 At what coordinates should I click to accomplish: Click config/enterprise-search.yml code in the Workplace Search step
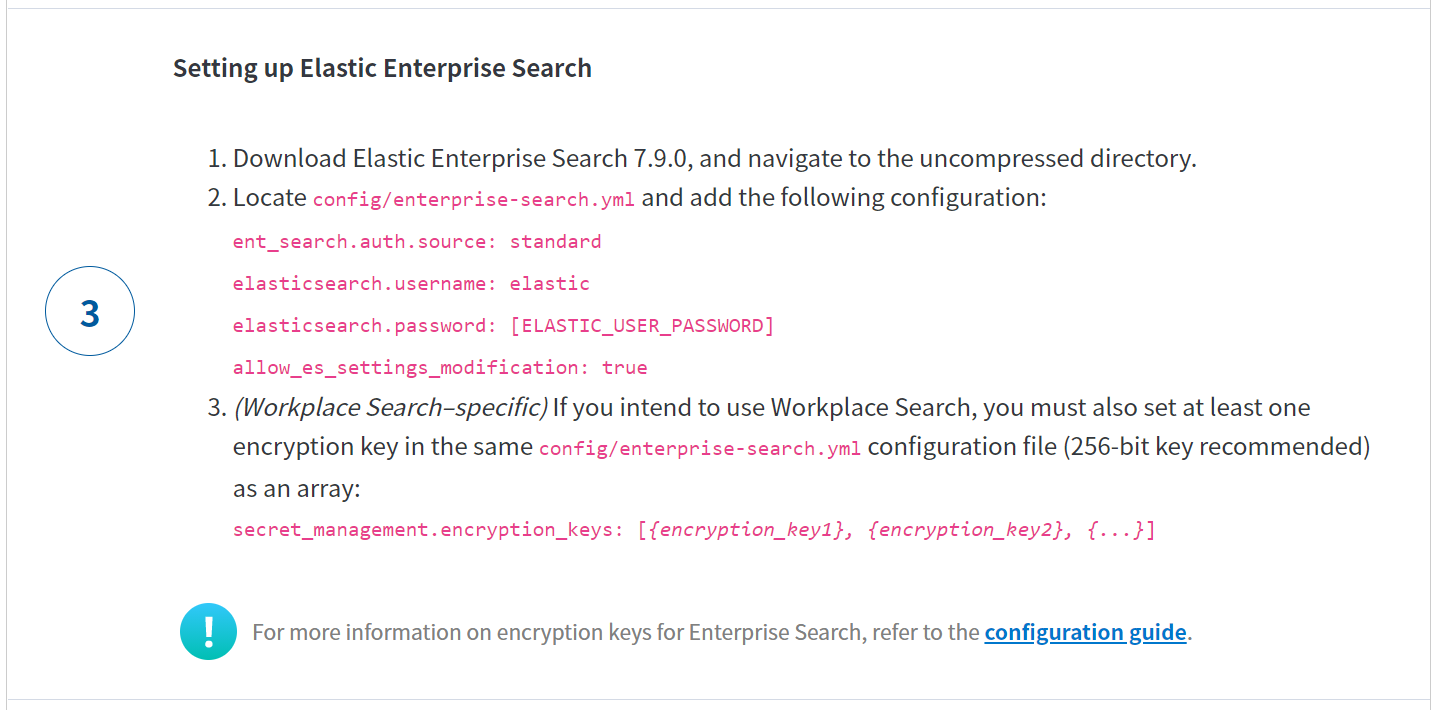[700, 449]
